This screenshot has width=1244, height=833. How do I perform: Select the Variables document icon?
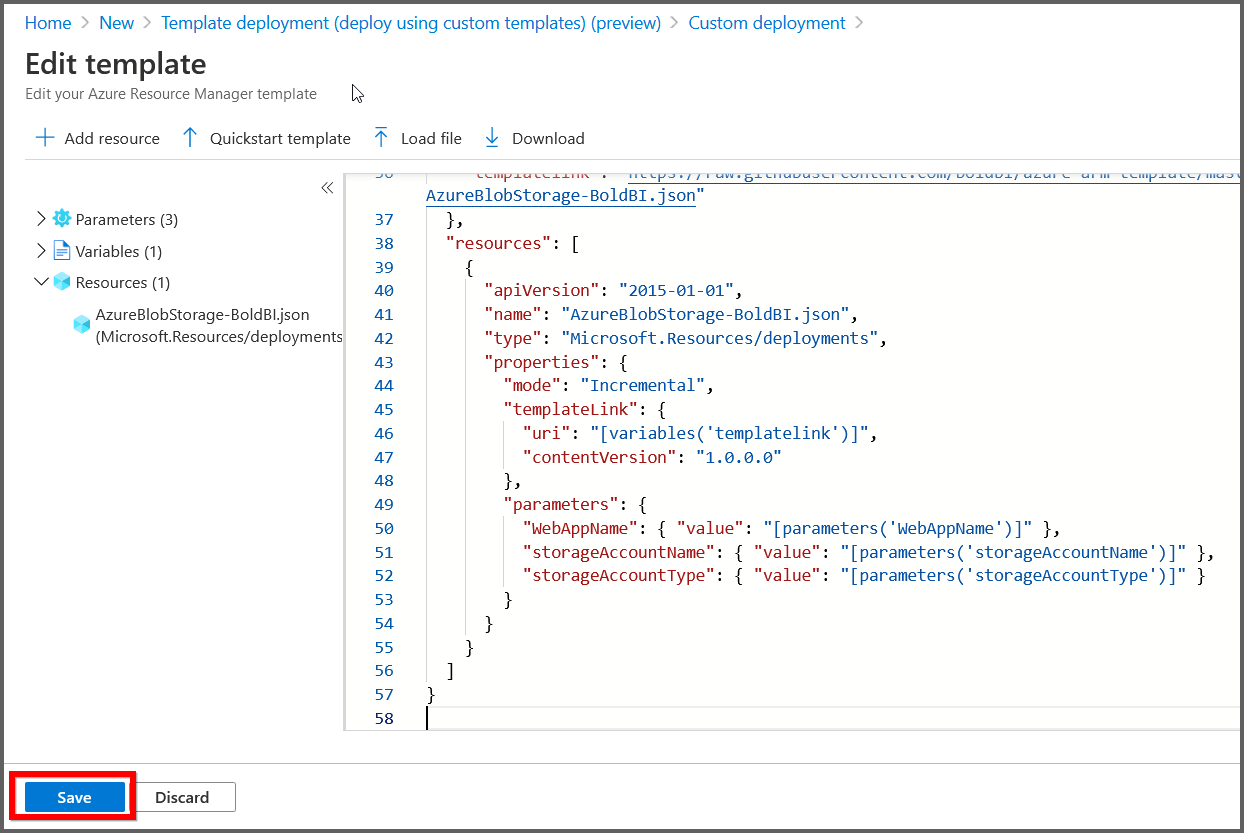[62, 250]
